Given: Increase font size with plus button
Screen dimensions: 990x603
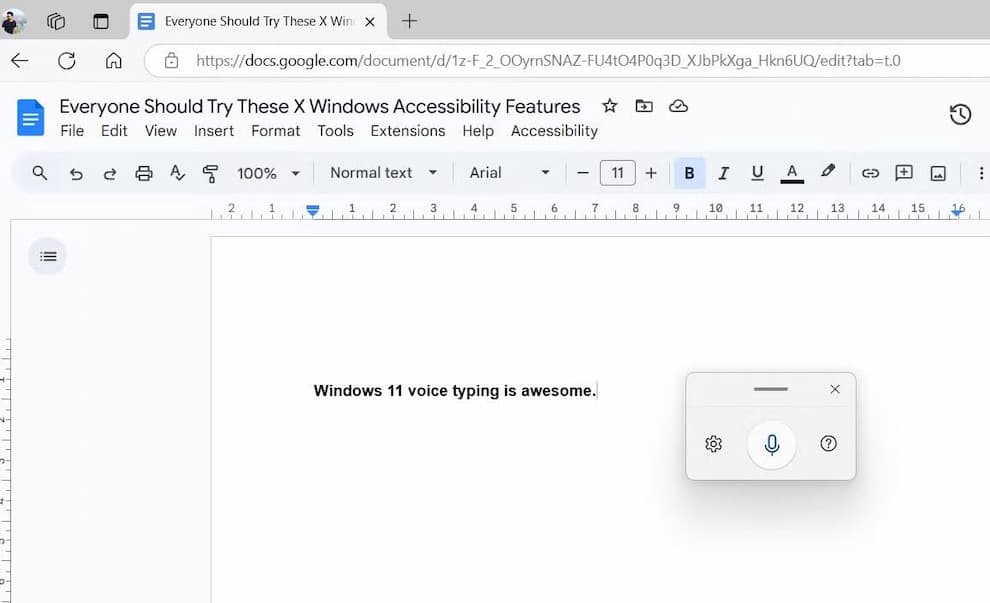Looking at the screenshot, I should point(651,173).
